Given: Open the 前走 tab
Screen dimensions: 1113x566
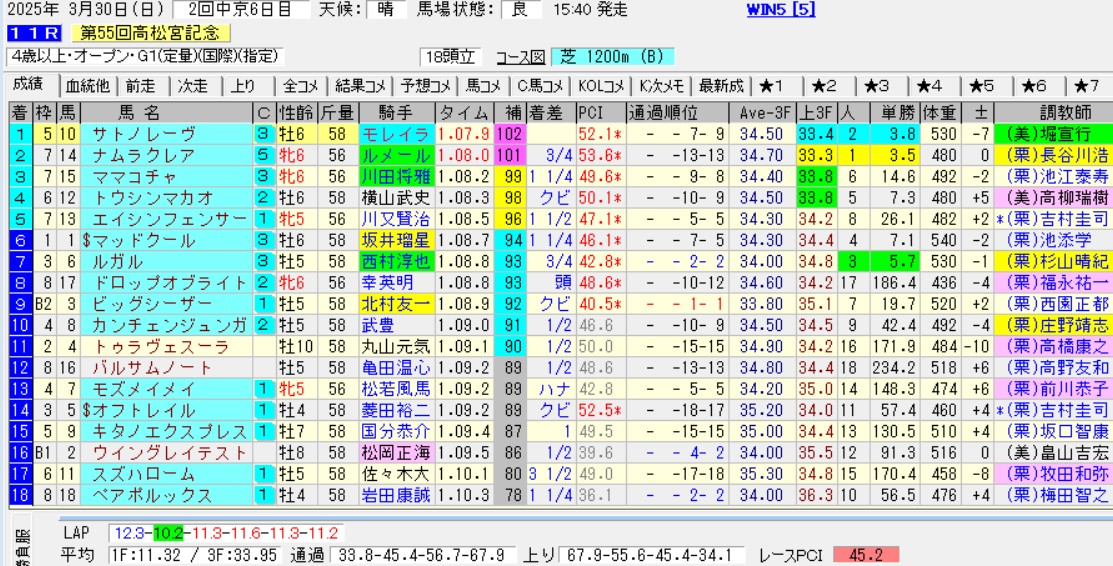Looking at the screenshot, I should [141, 85].
